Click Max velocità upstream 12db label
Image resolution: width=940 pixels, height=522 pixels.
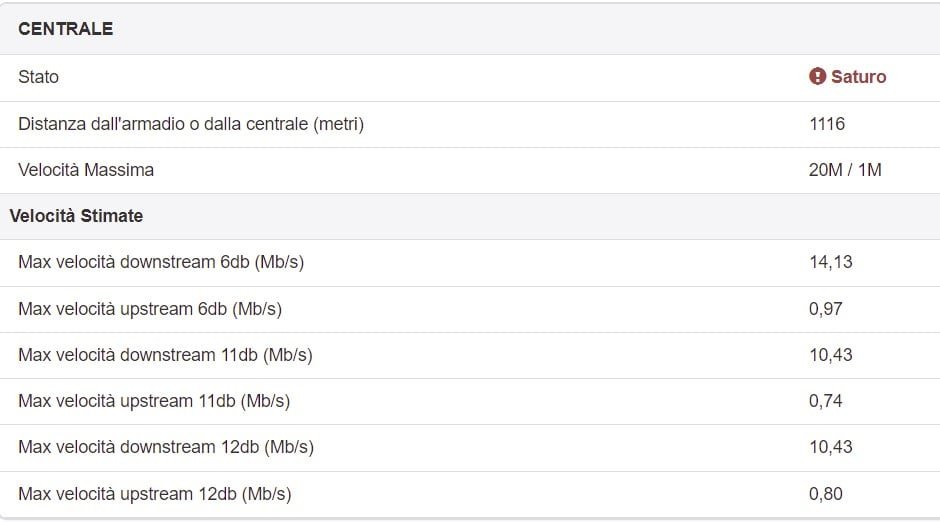(x=155, y=494)
